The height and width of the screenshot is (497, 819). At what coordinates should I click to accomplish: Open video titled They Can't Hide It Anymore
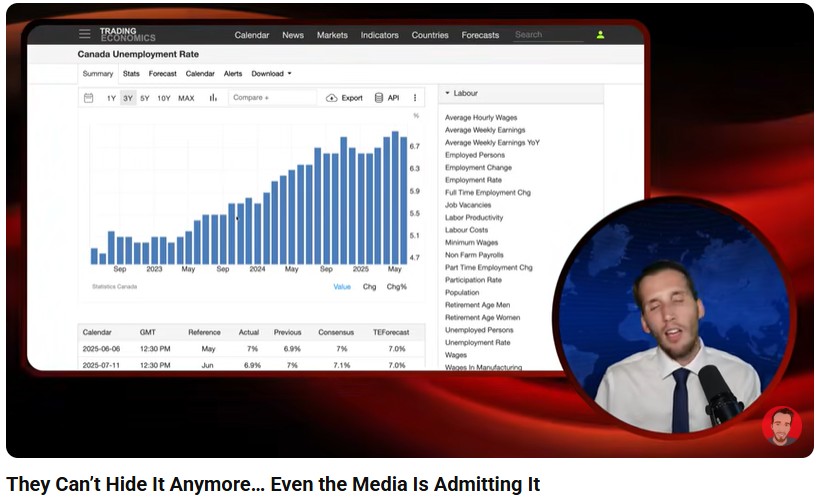tap(273, 485)
